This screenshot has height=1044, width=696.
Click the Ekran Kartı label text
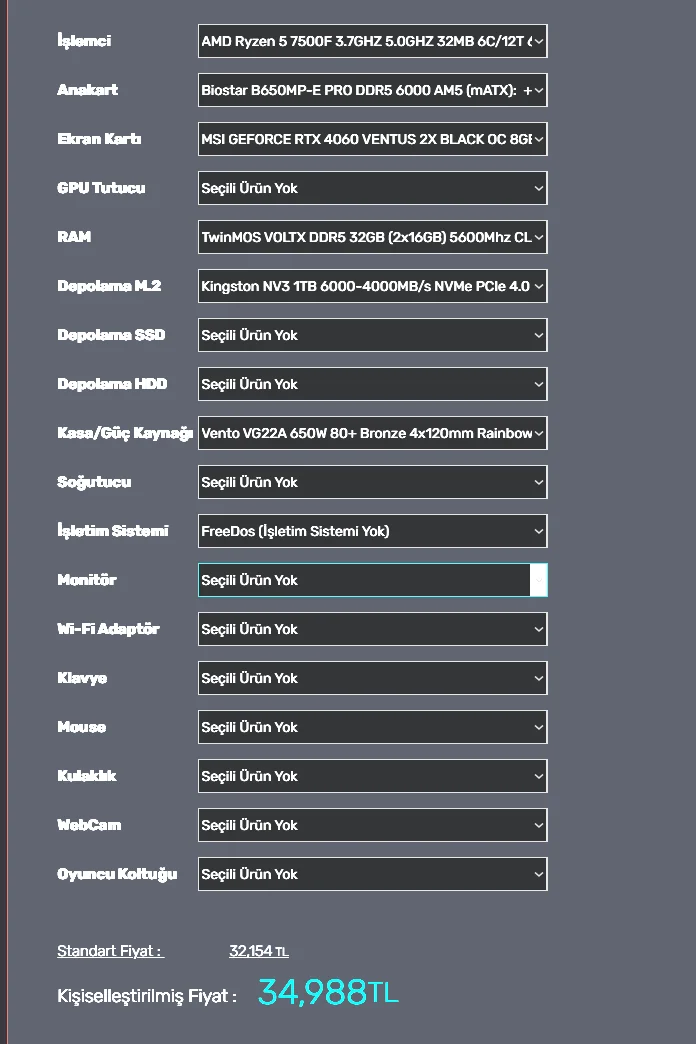click(99, 138)
